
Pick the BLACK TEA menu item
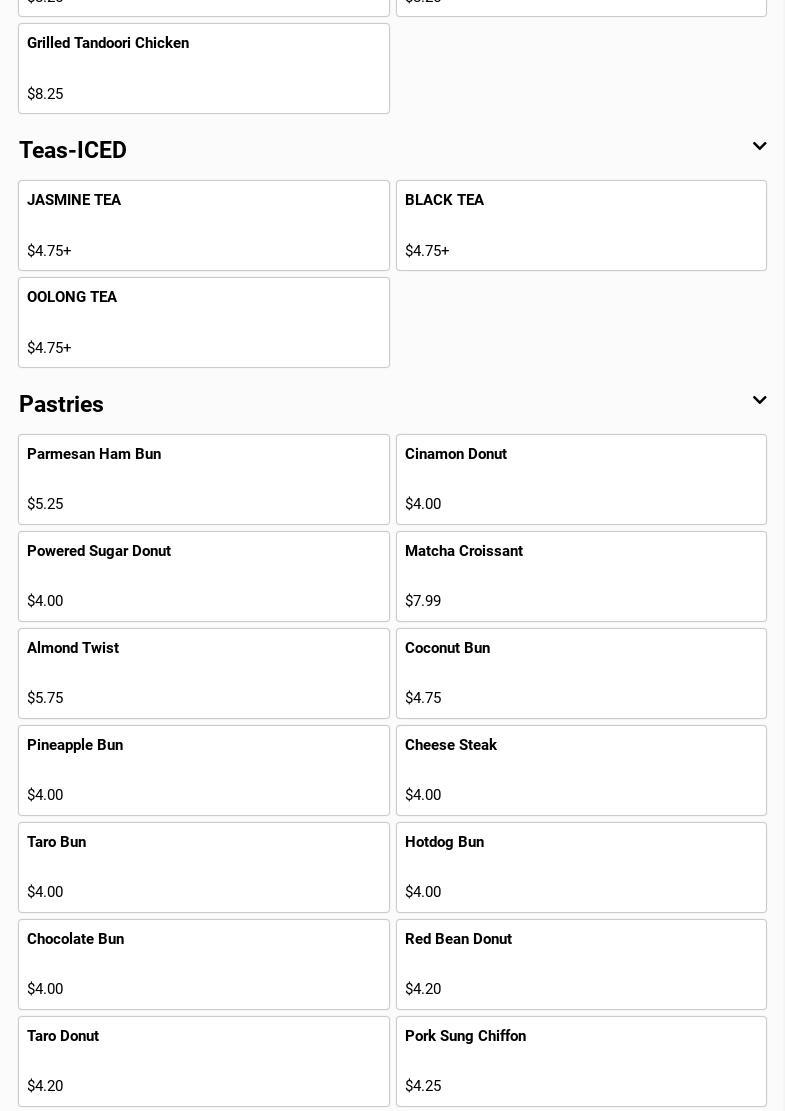click(x=581, y=225)
